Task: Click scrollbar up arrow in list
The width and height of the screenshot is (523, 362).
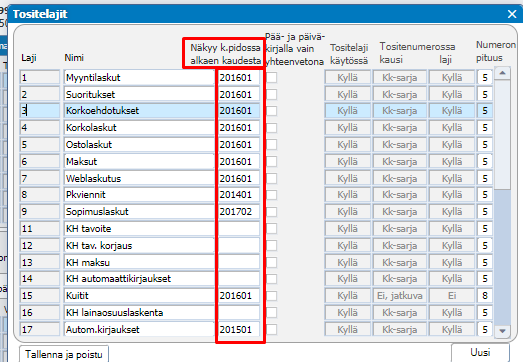Action: pyautogui.click(x=503, y=73)
